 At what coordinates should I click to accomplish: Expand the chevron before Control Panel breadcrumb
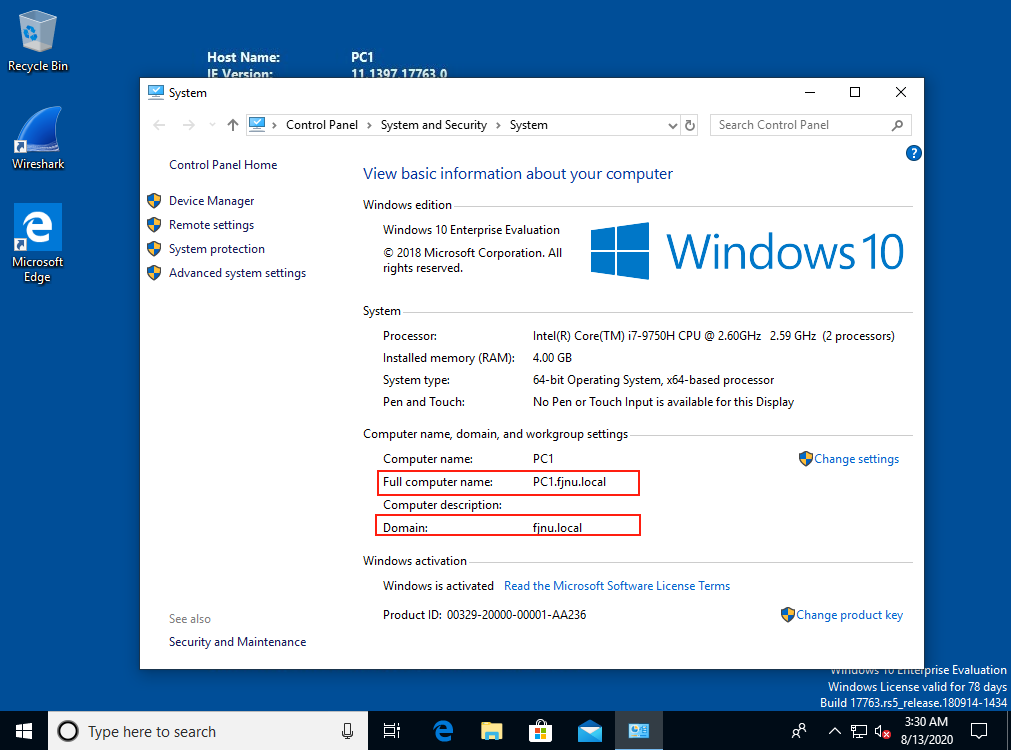pos(275,125)
